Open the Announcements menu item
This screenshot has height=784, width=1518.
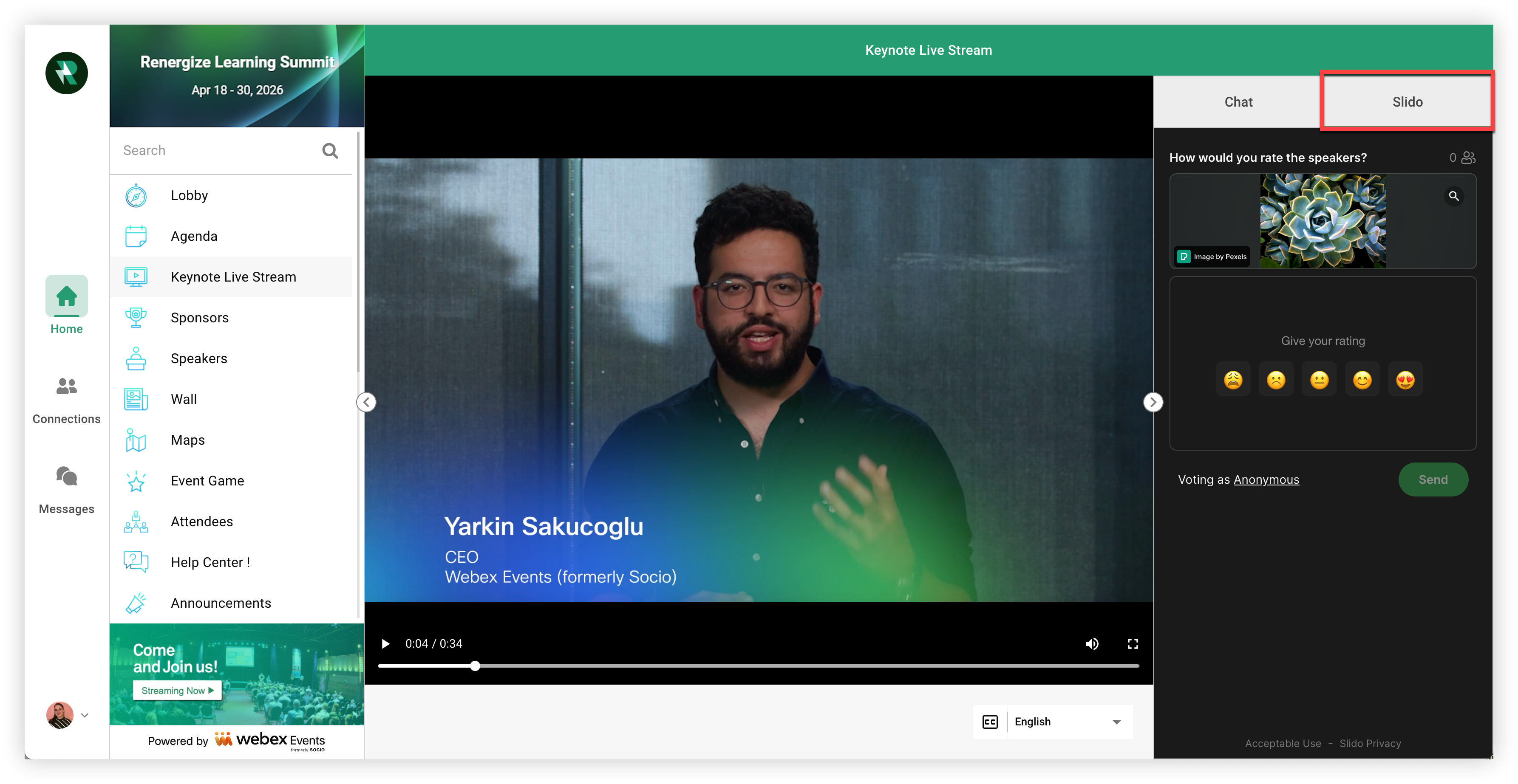231,603
